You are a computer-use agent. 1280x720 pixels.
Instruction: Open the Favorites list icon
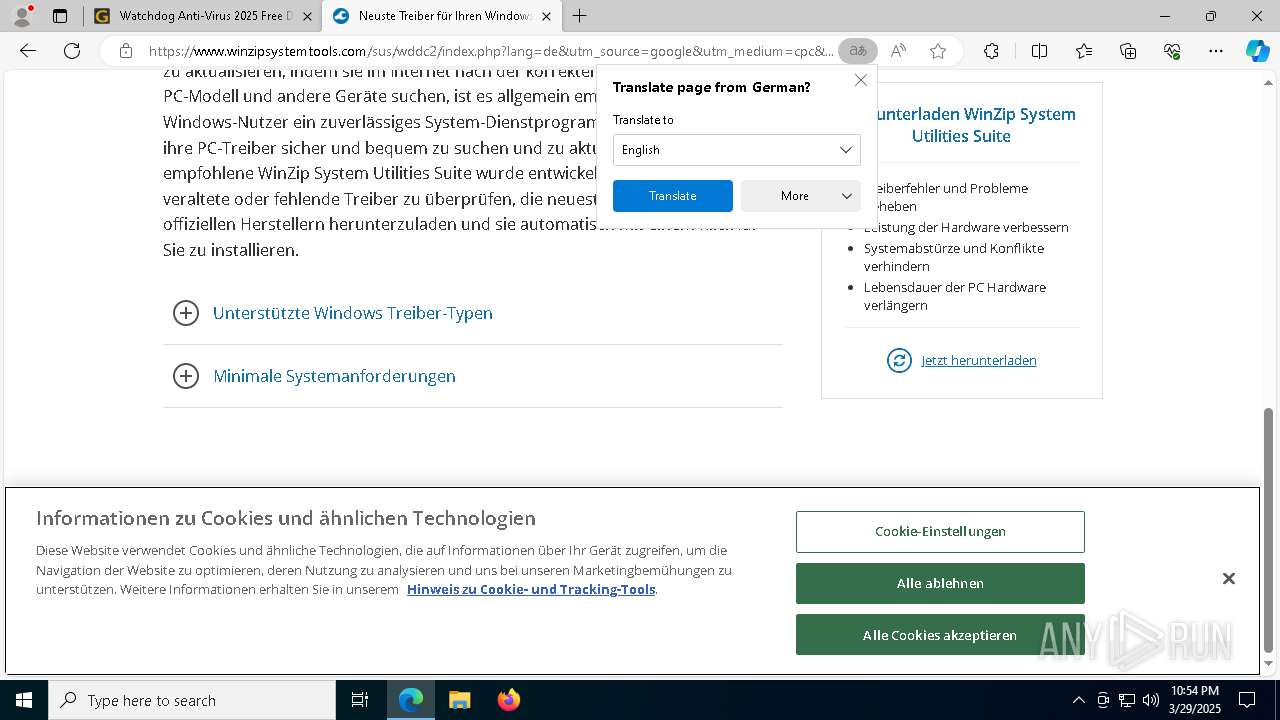(1084, 51)
